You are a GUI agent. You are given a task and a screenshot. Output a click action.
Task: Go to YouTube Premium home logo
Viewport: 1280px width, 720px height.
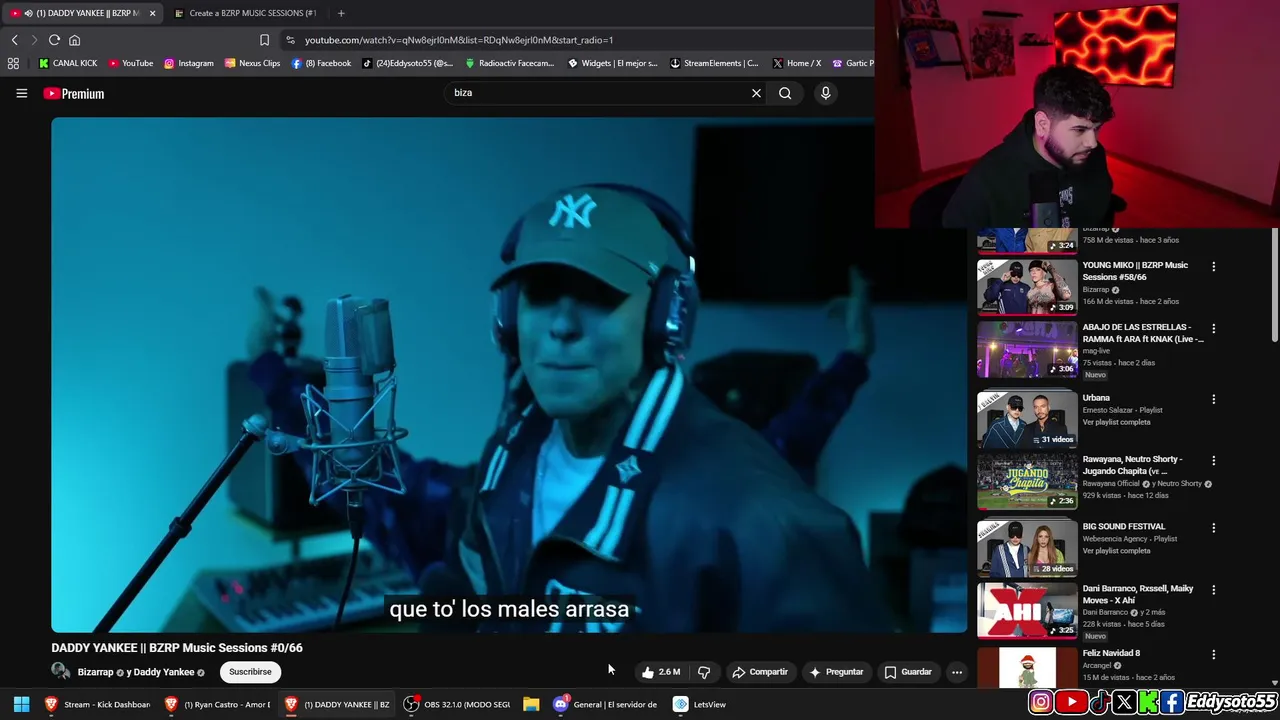(74, 93)
